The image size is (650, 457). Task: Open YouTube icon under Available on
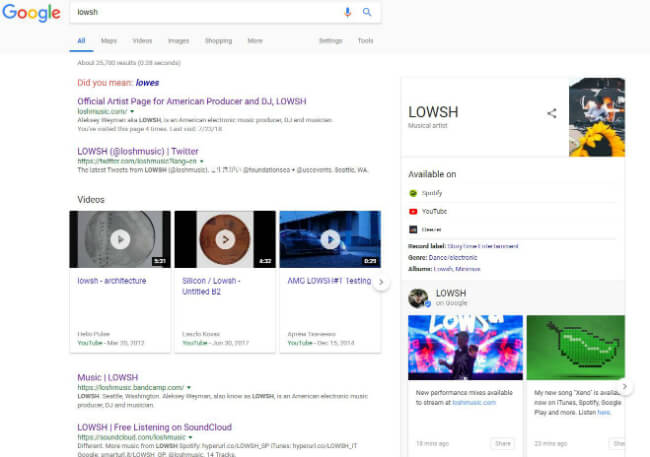coord(413,211)
